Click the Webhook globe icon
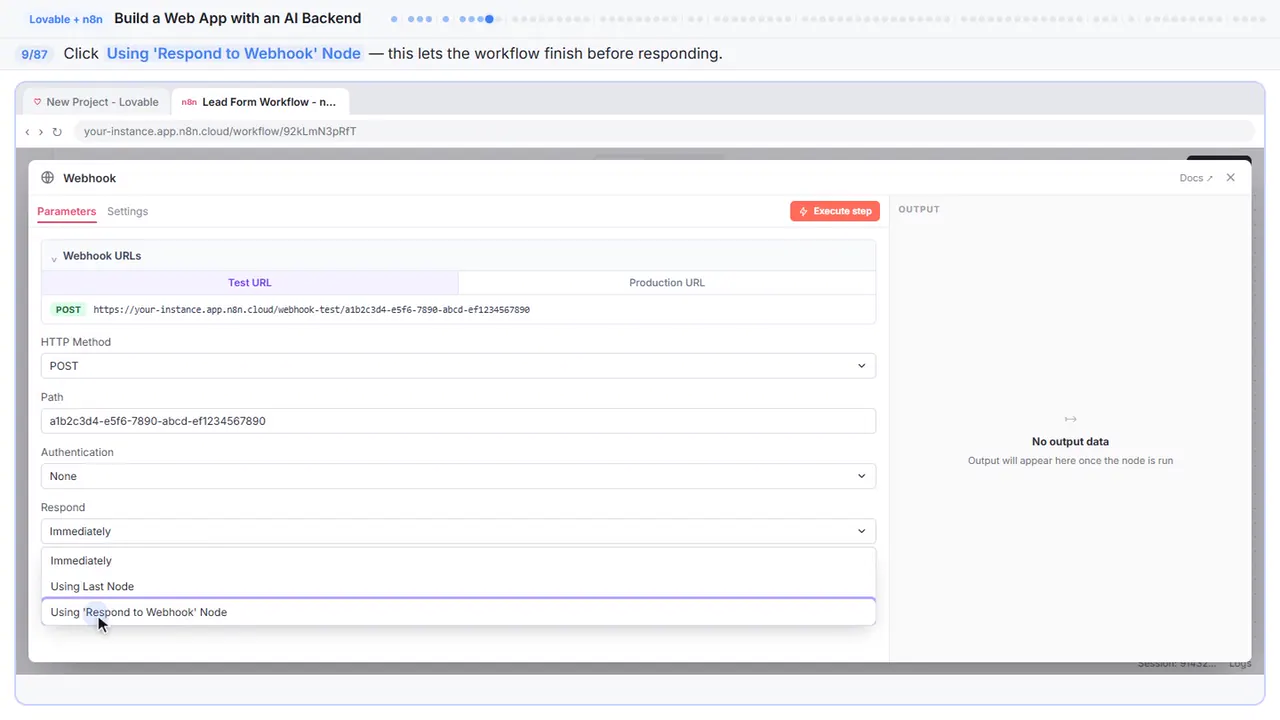The image size is (1280, 720). click(48, 178)
